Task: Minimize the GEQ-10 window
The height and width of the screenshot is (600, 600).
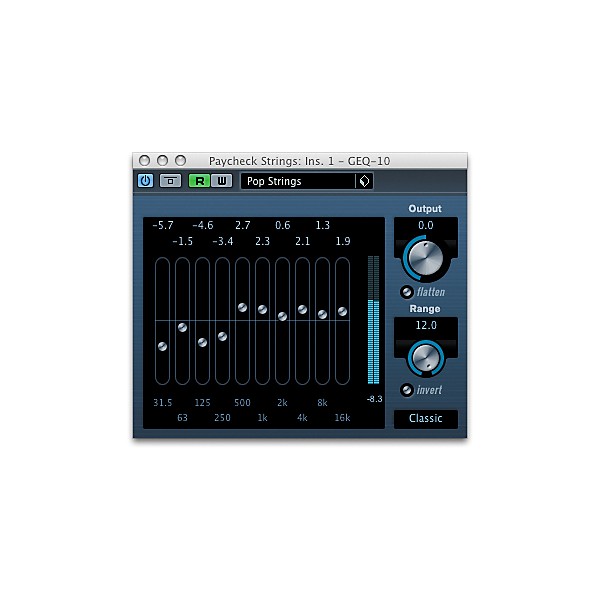Action: (x=162, y=161)
